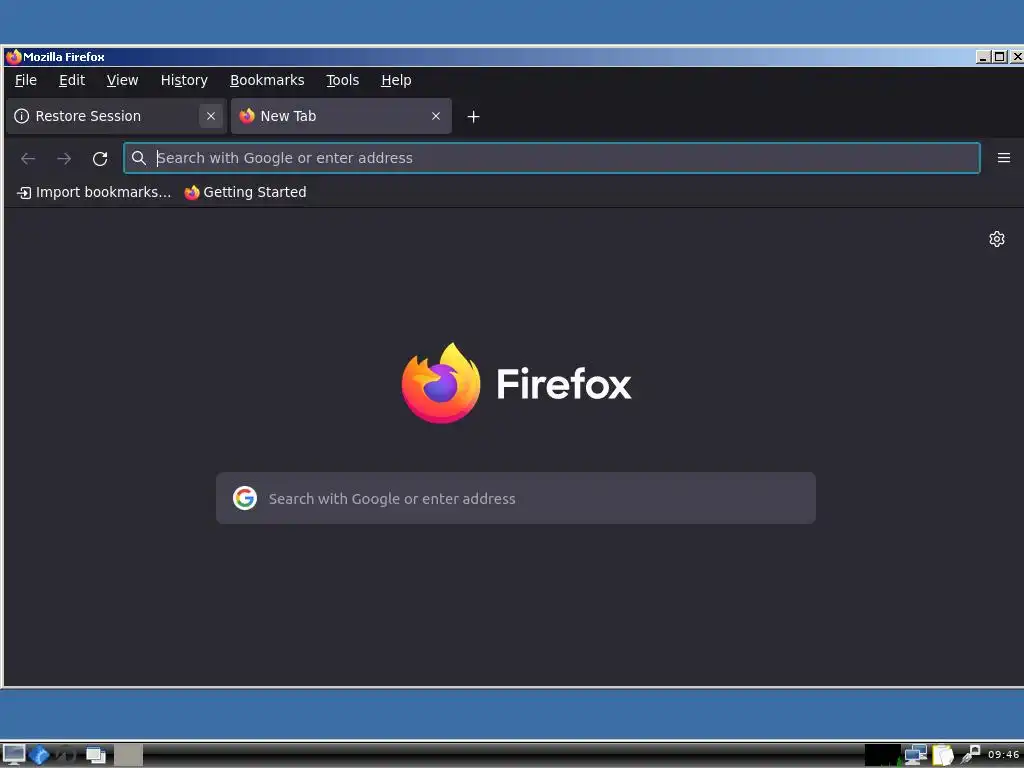Click the plug connection tray icon

point(970,755)
